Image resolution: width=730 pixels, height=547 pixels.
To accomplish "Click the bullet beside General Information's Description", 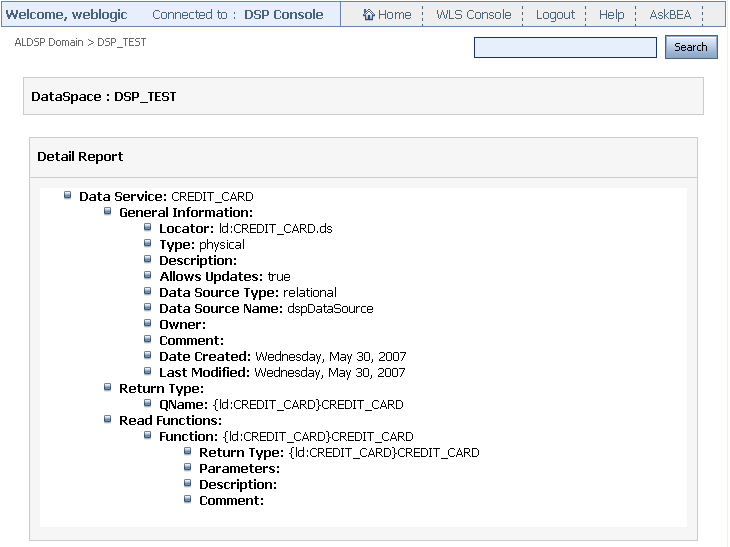I will (148, 259).
